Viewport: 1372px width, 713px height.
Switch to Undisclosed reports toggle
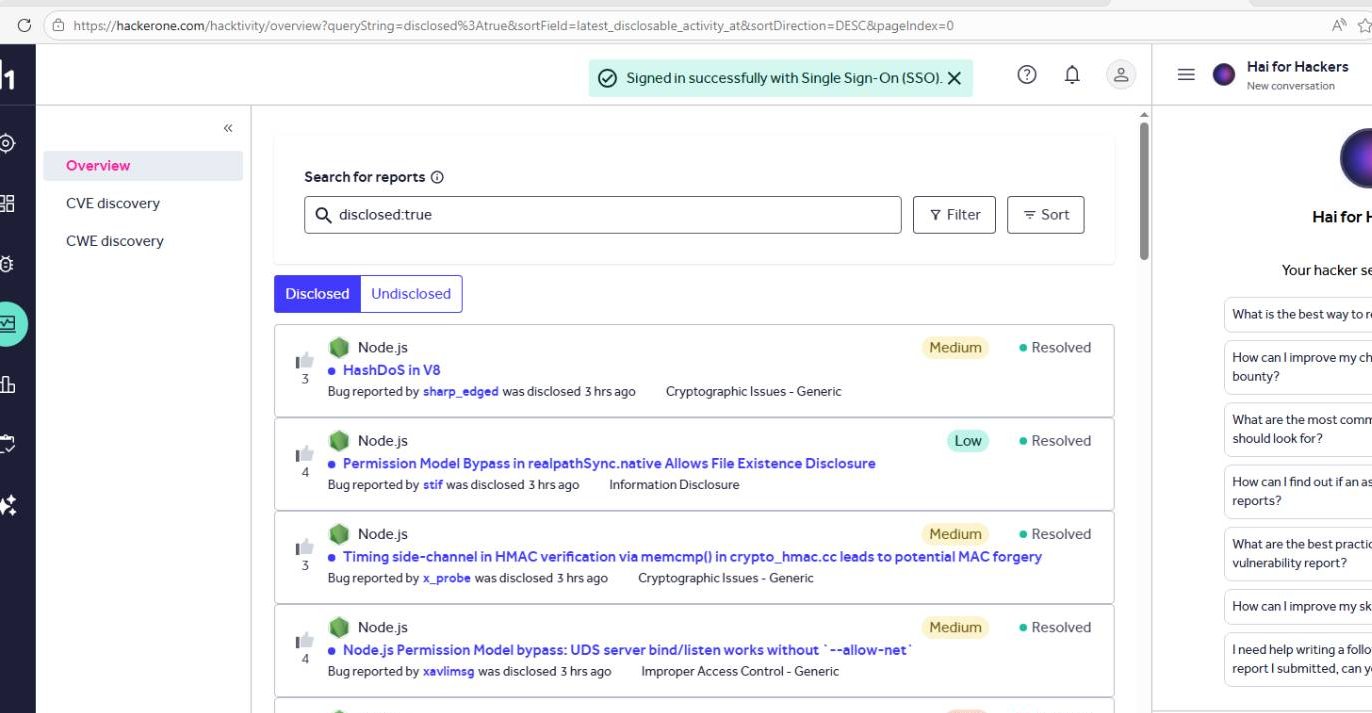pos(411,294)
